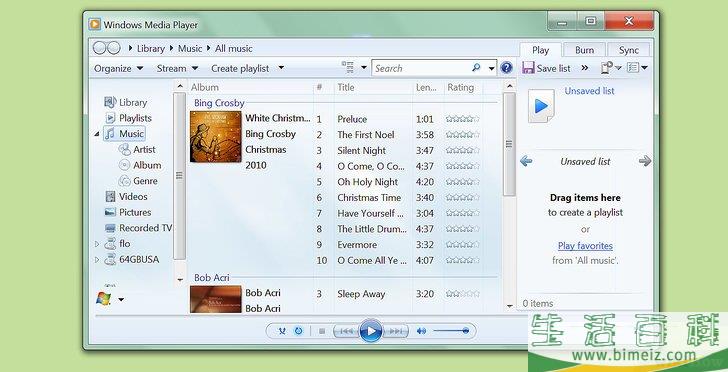Viewport: 728px width, 372px height.
Task: Click the track list vertical scrollbar
Action: (509, 144)
